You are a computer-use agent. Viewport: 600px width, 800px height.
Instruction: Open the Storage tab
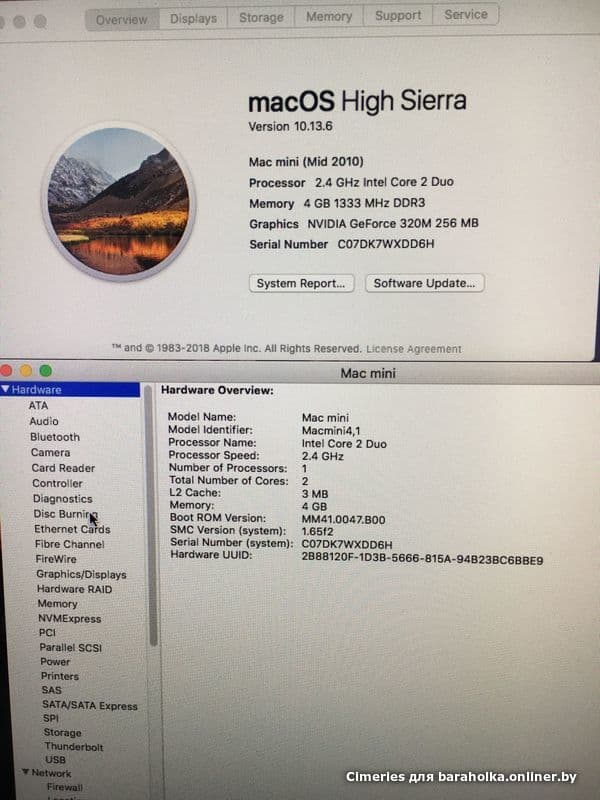point(261,17)
